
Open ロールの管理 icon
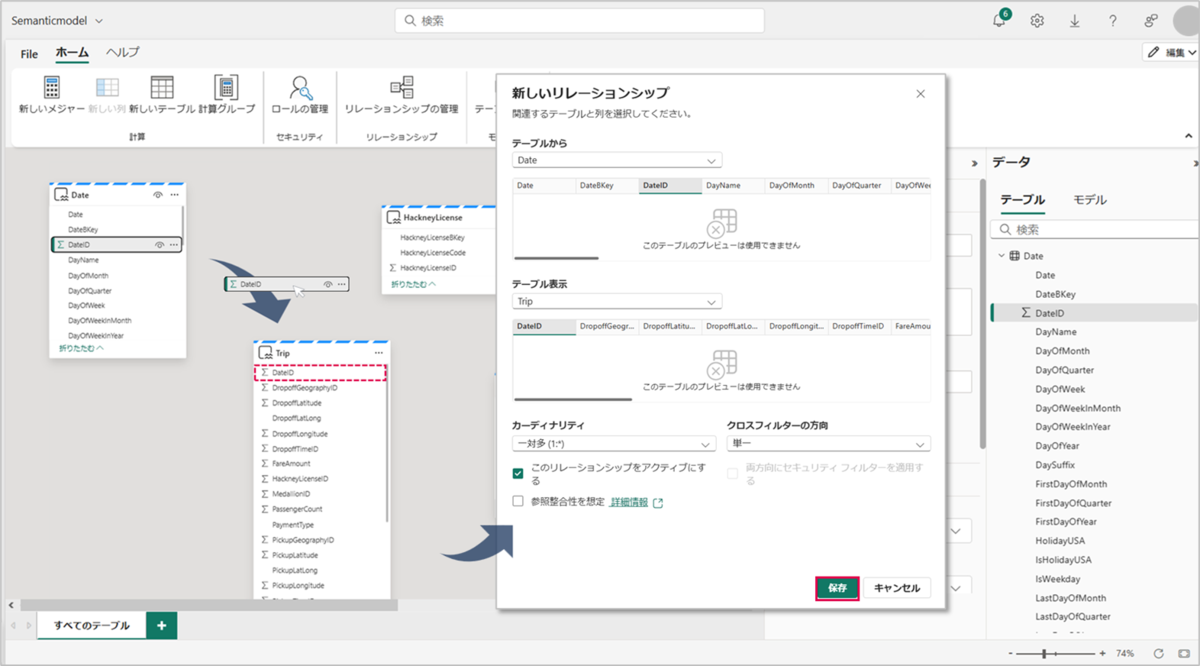(x=299, y=87)
